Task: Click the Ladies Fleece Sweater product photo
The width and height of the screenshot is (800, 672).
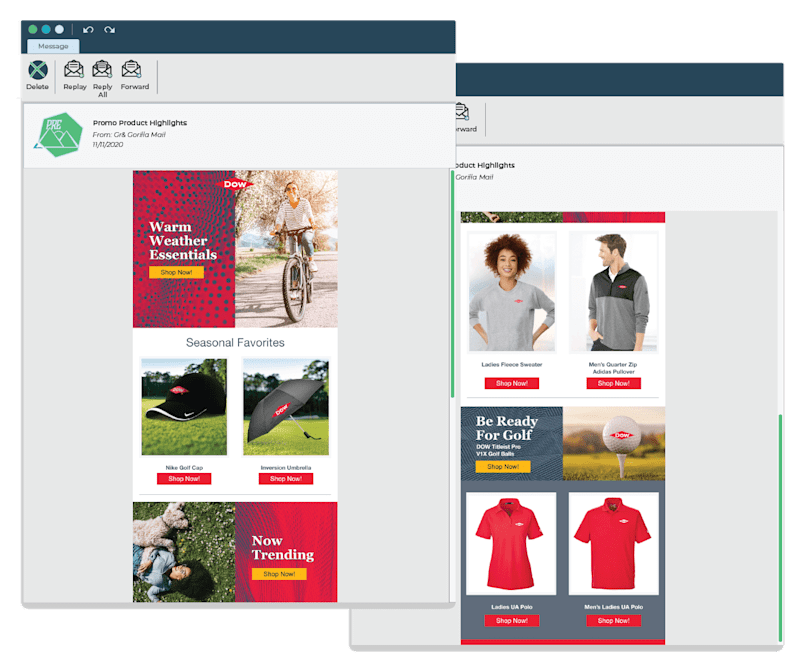Action: point(512,292)
